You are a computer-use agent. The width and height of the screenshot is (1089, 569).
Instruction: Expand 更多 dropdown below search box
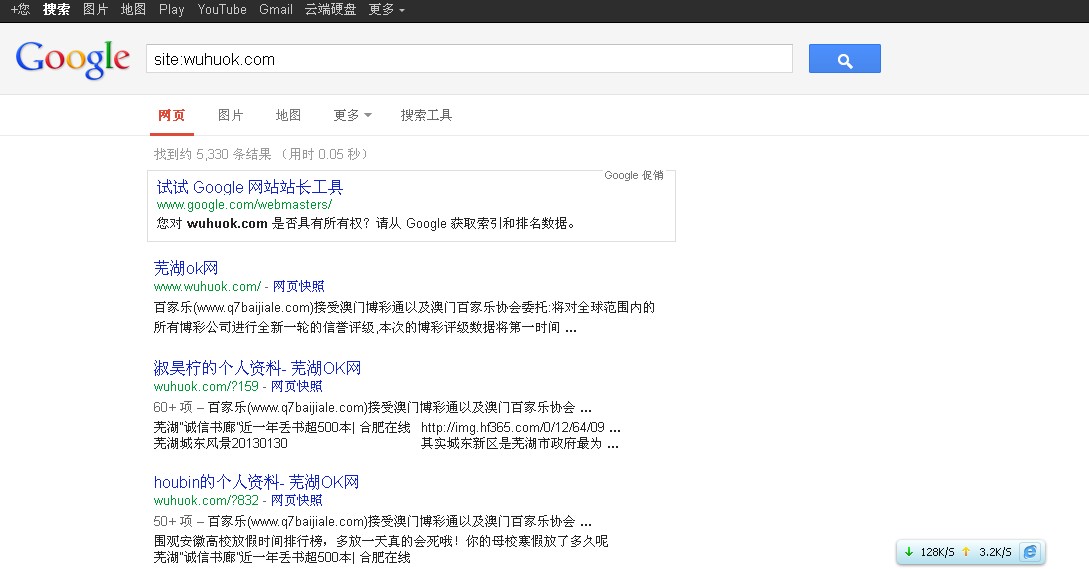(352, 115)
